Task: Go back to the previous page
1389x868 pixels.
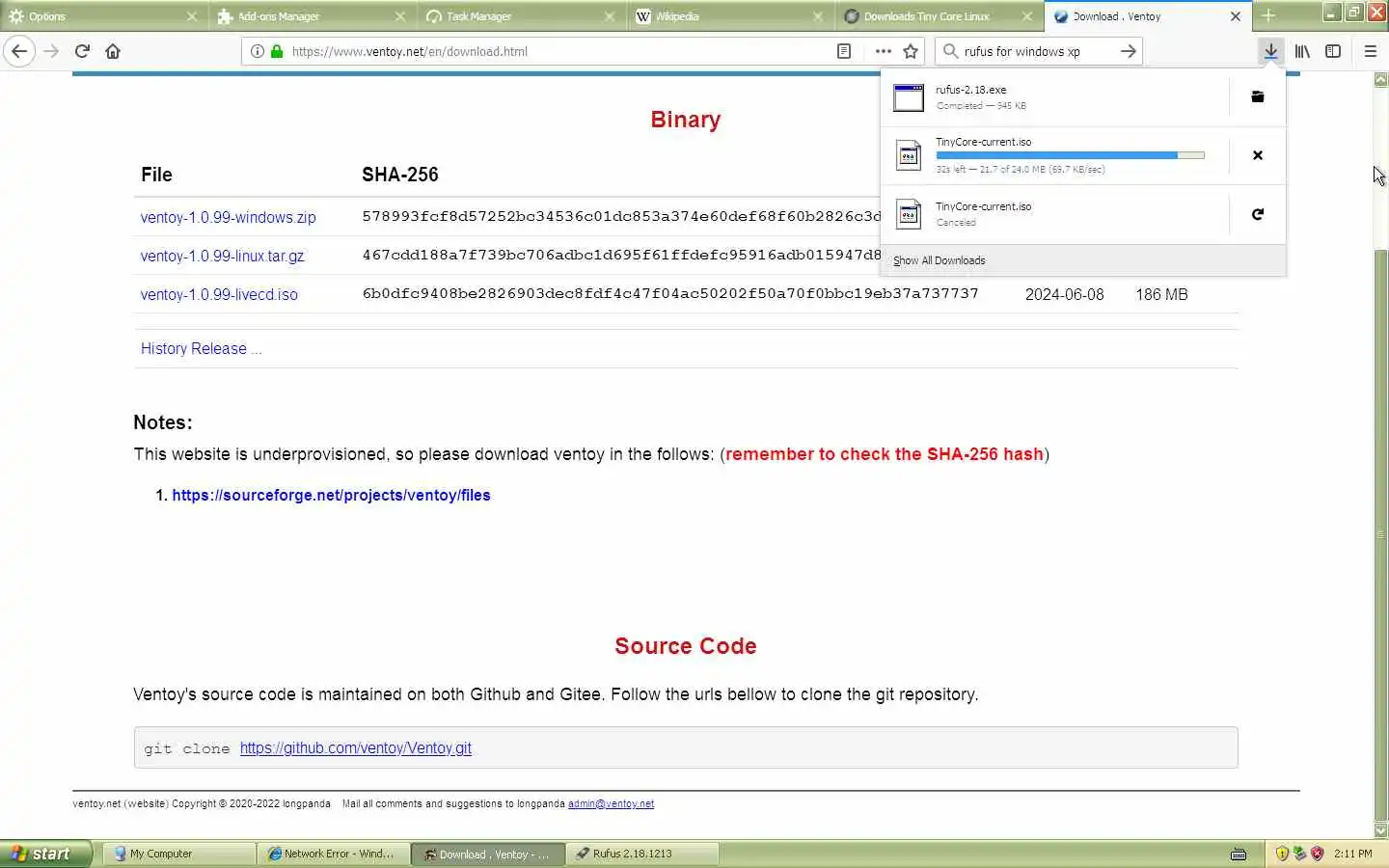Action: click(19, 51)
